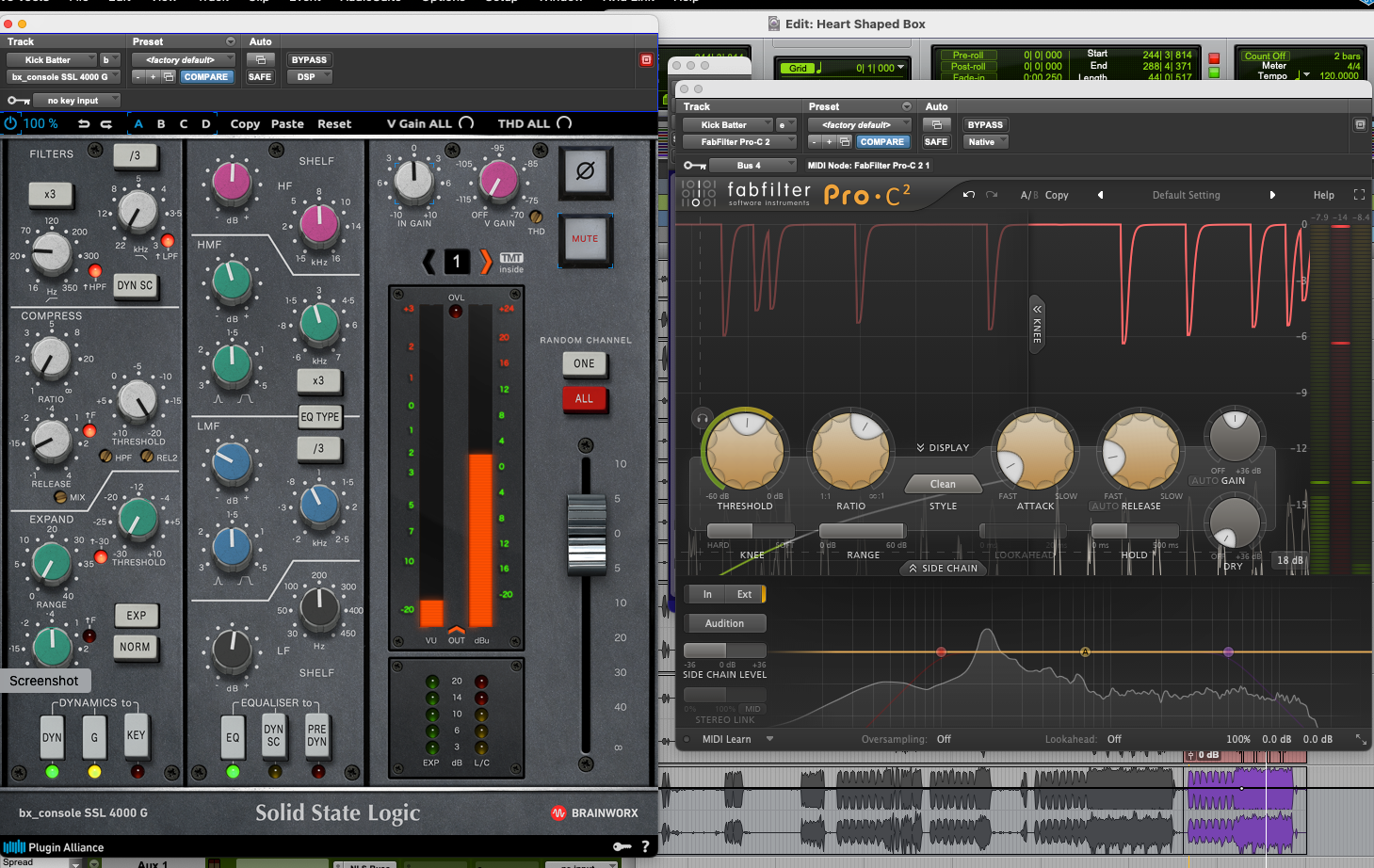The width and height of the screenshot is (1374, 868).
Task: Select the Ext side chain input
Action: (x=744, y=594)
